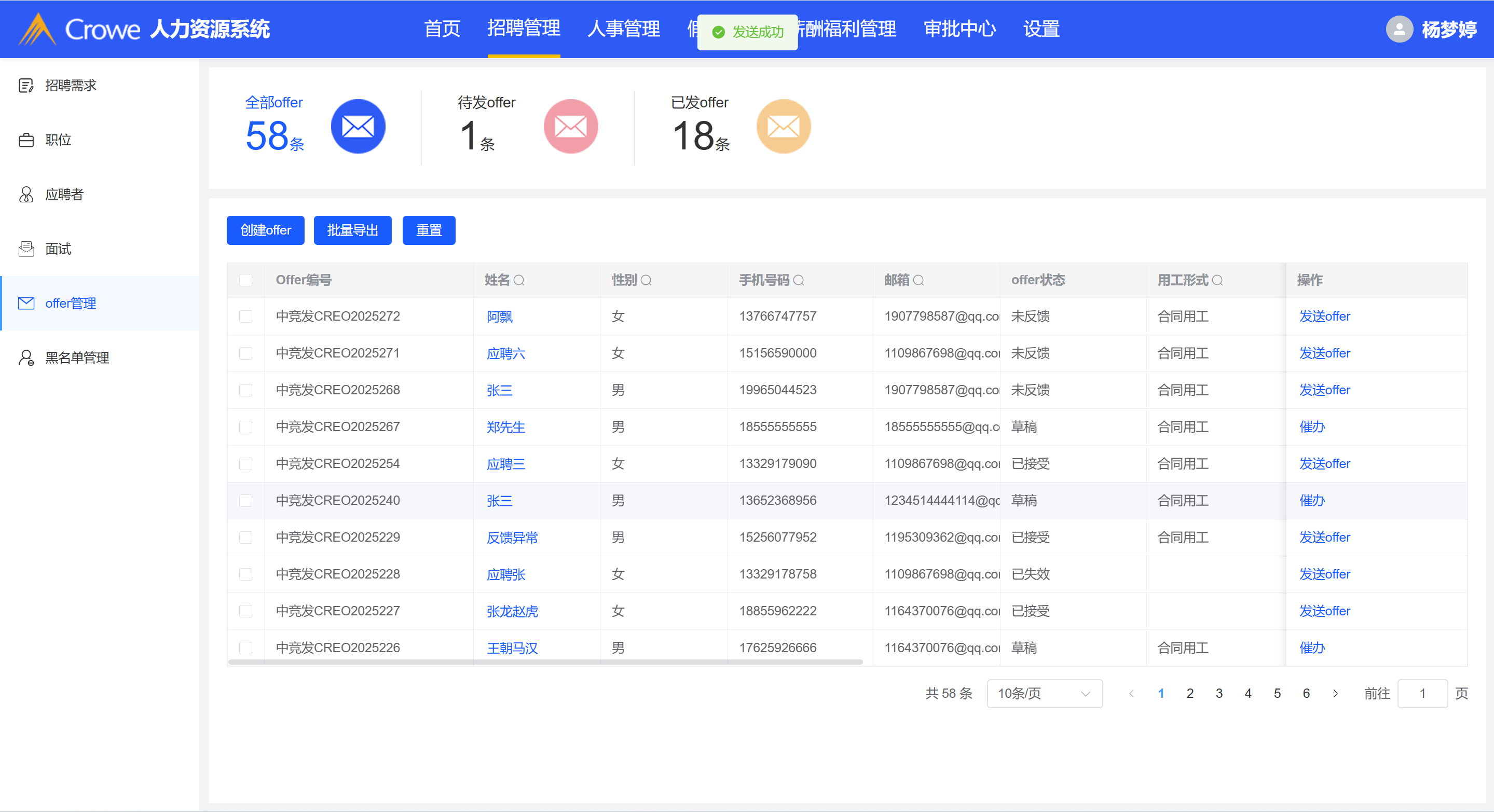
Task: Click the search icon beside 用工形式 header
Action: (1218, 280)
